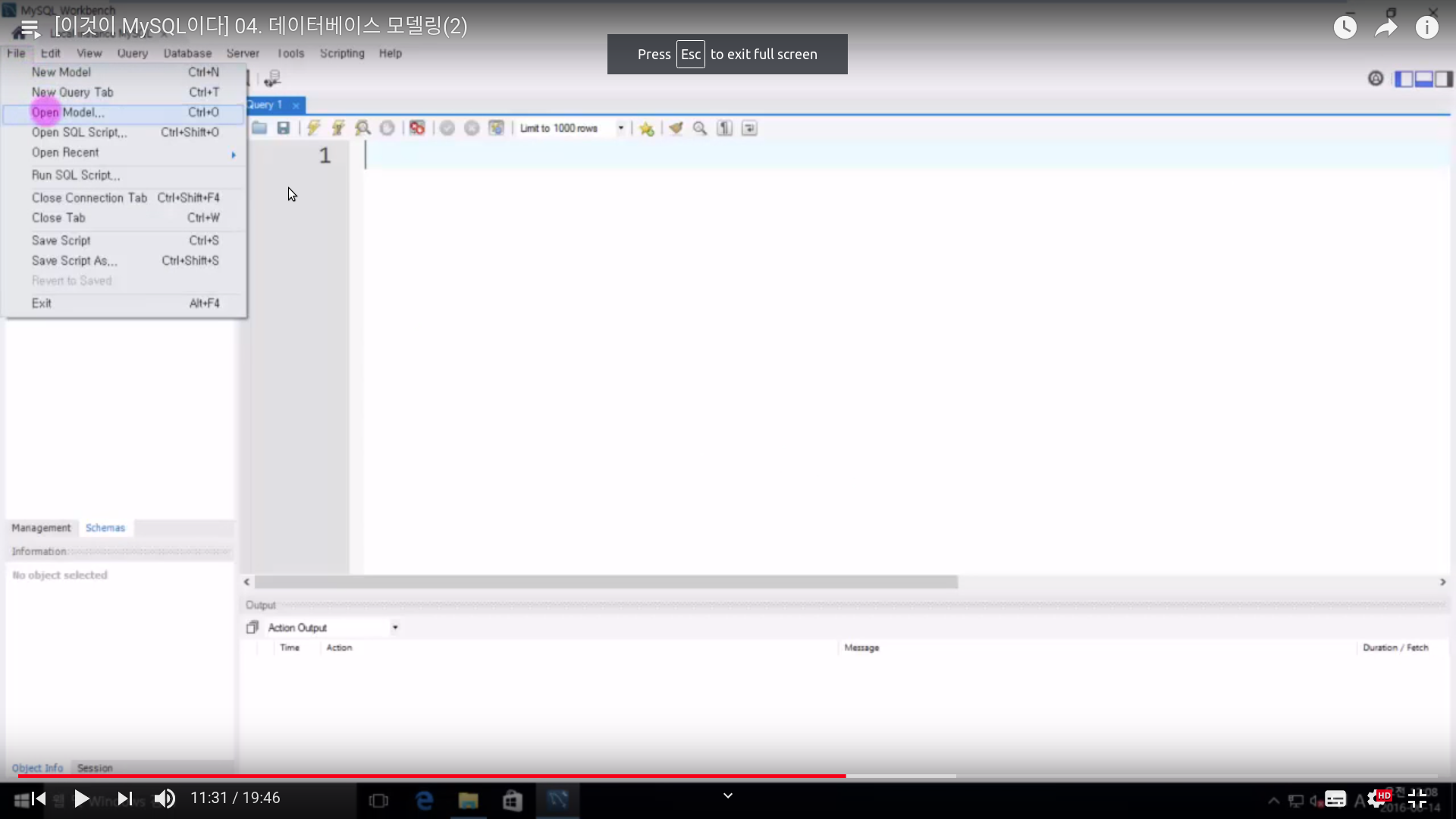Image resolution: width=1456 pixels, height=819 pixels.
Task: Click the reconnect to DBMS icon
Action: click(272, 78)
